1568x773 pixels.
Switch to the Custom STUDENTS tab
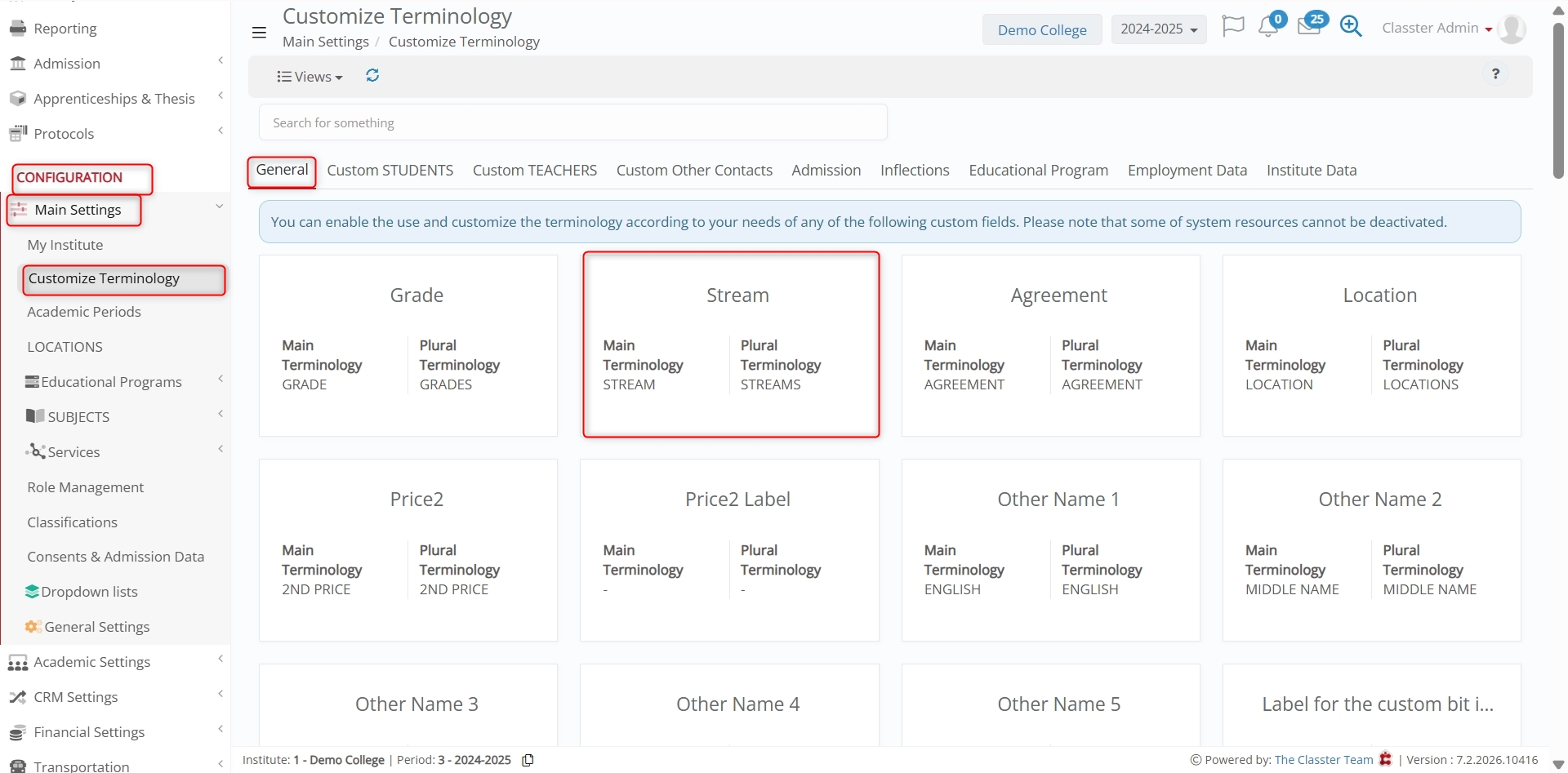pos(390,171)
